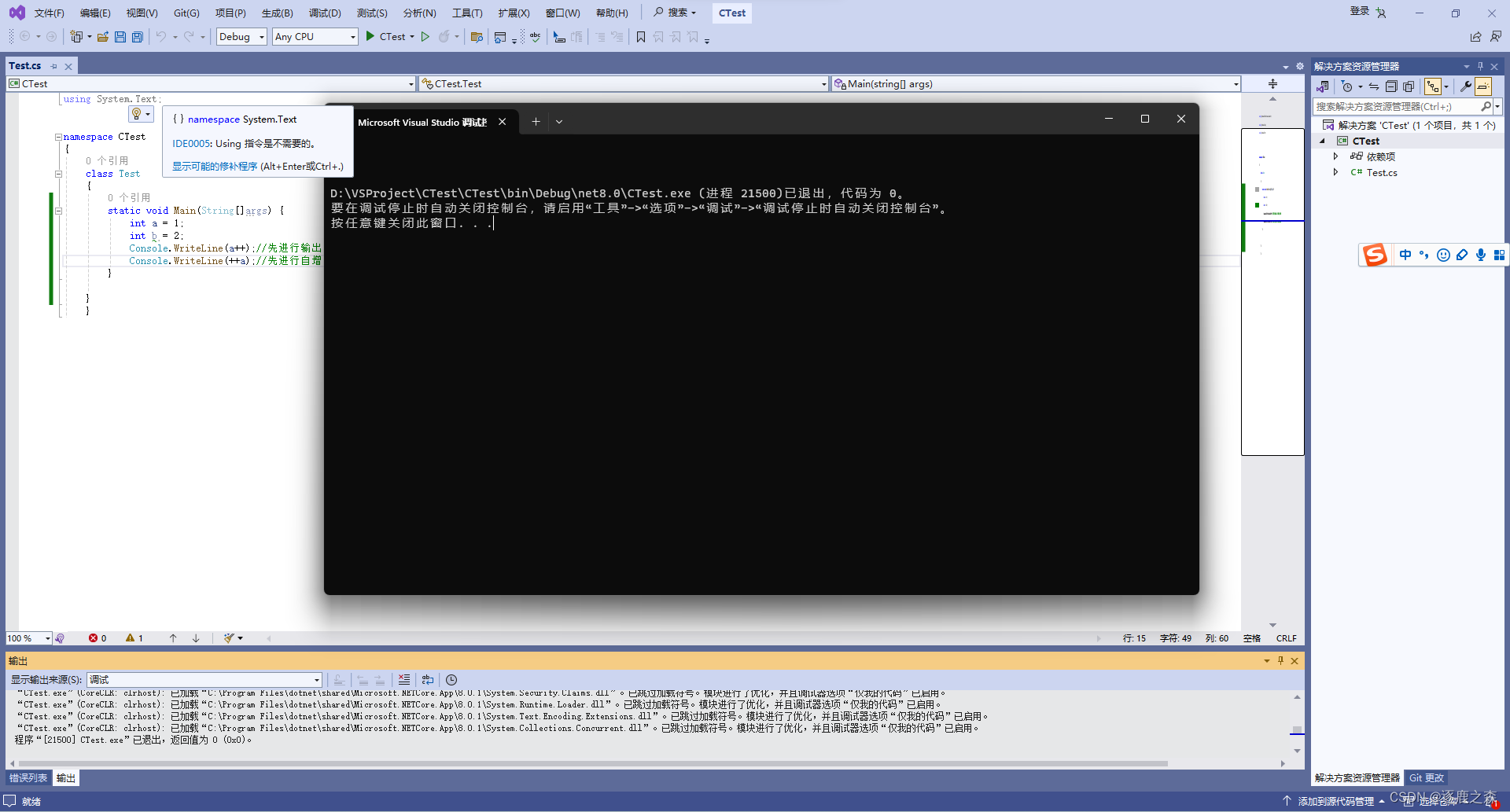This screenshot has width=1510, height=812.
Task: Expand the Test.cs tree node
Action: point(1335,172)
